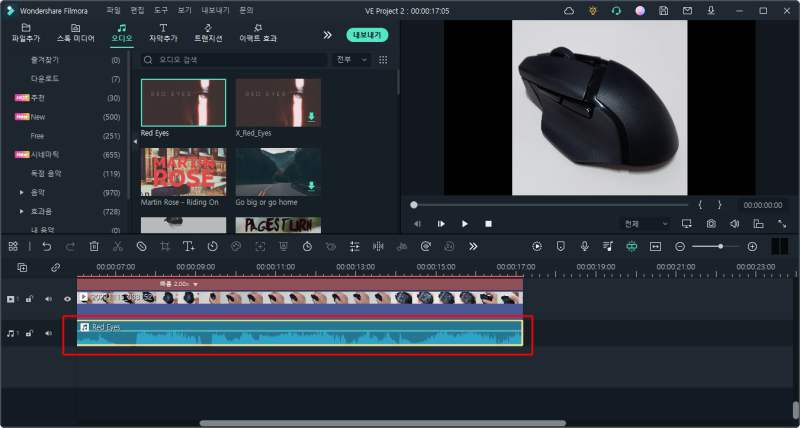Open the 전부 filter dropdown
Image resolution: width=800 pixels, height=428 pixels.
pos(352,60)
